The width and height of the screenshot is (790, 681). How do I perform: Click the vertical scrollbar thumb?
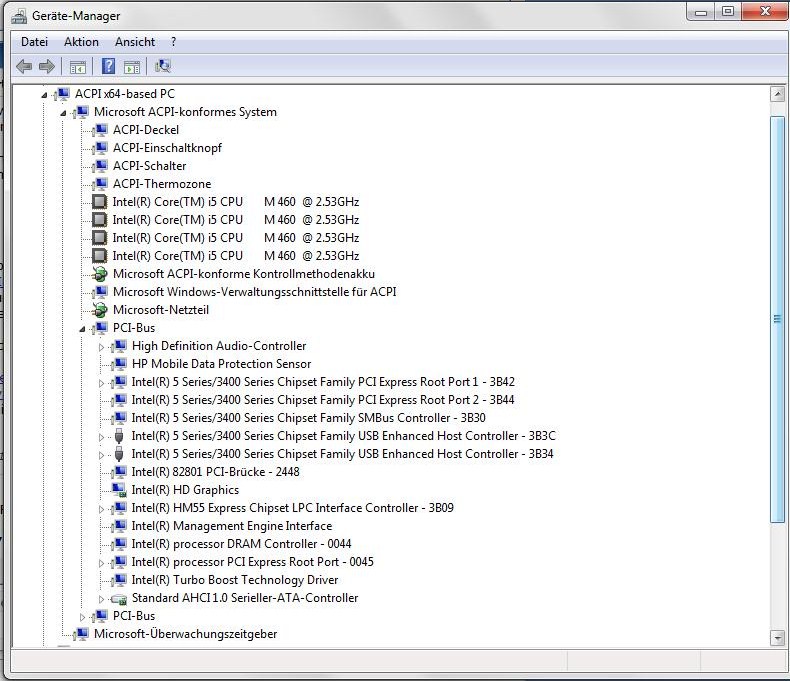(x=777, y=319)
